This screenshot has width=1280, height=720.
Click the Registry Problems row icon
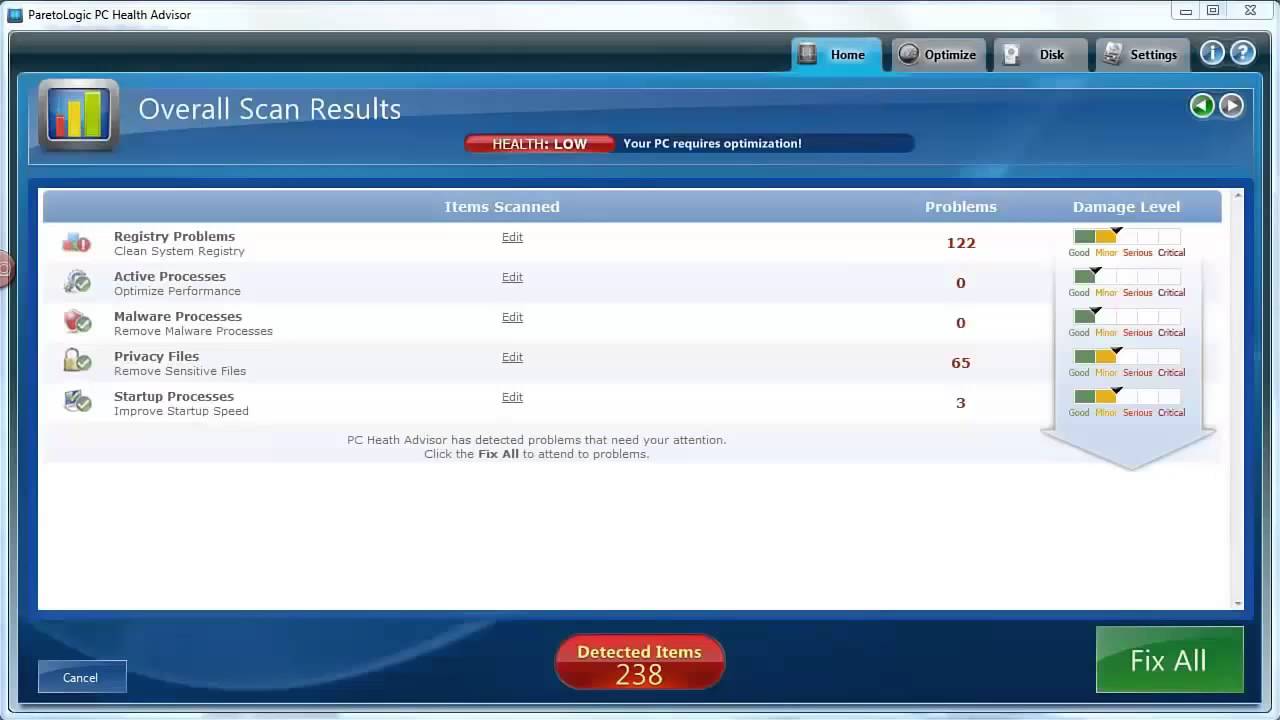click(77, 243)
